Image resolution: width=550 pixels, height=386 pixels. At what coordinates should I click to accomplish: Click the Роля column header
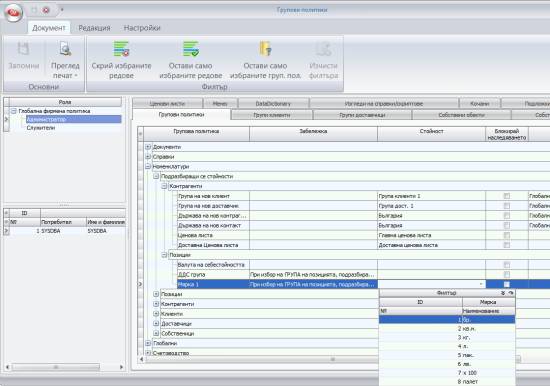pos(65,102)
